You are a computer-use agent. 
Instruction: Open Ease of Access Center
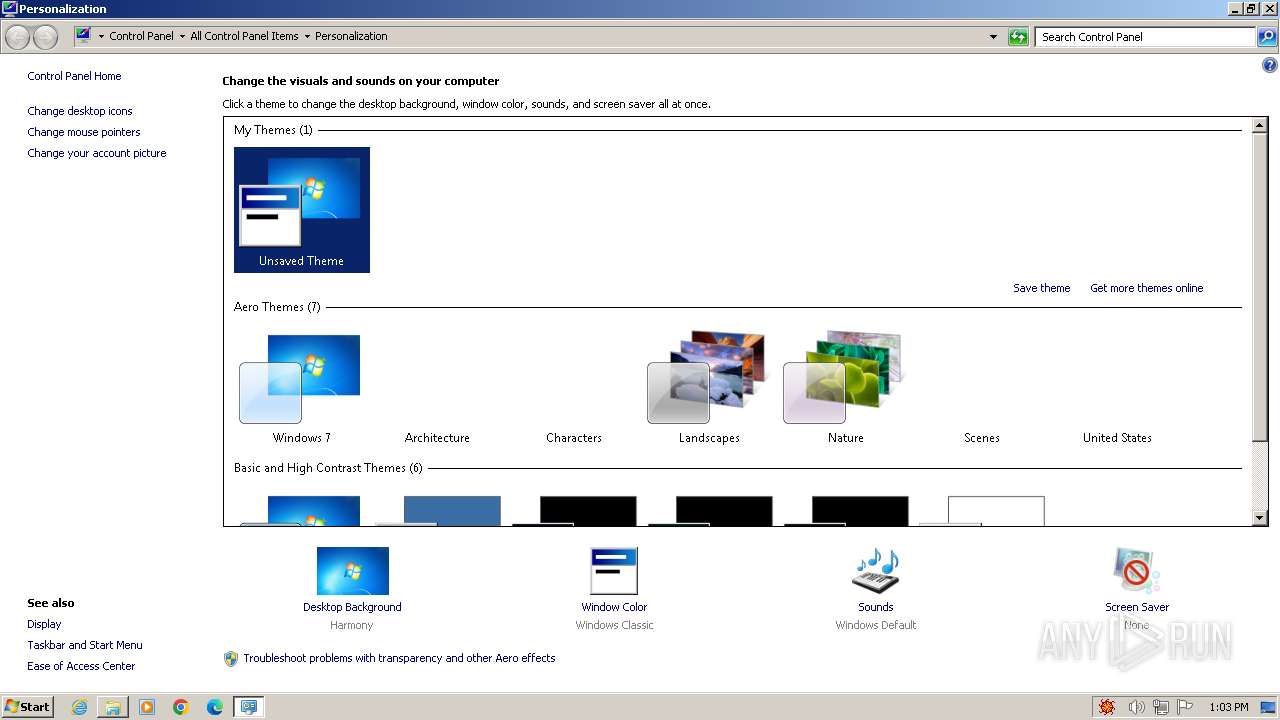point(81,666)
